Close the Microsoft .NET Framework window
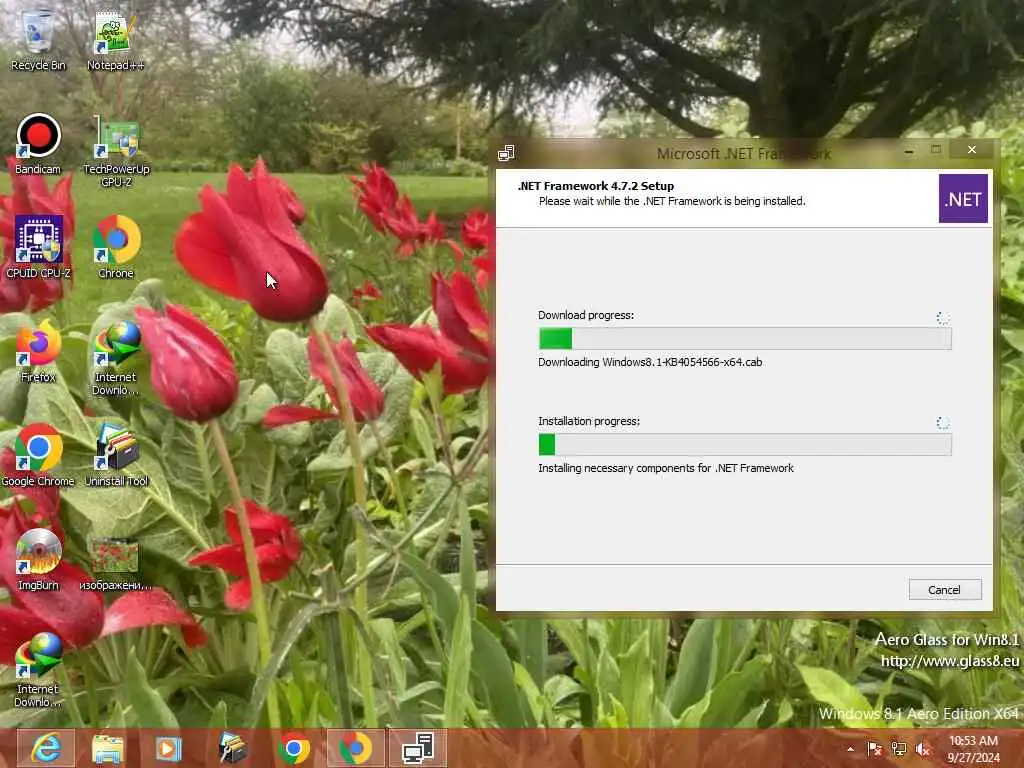This screenshot has width=1024, height=768. point(972,150)
